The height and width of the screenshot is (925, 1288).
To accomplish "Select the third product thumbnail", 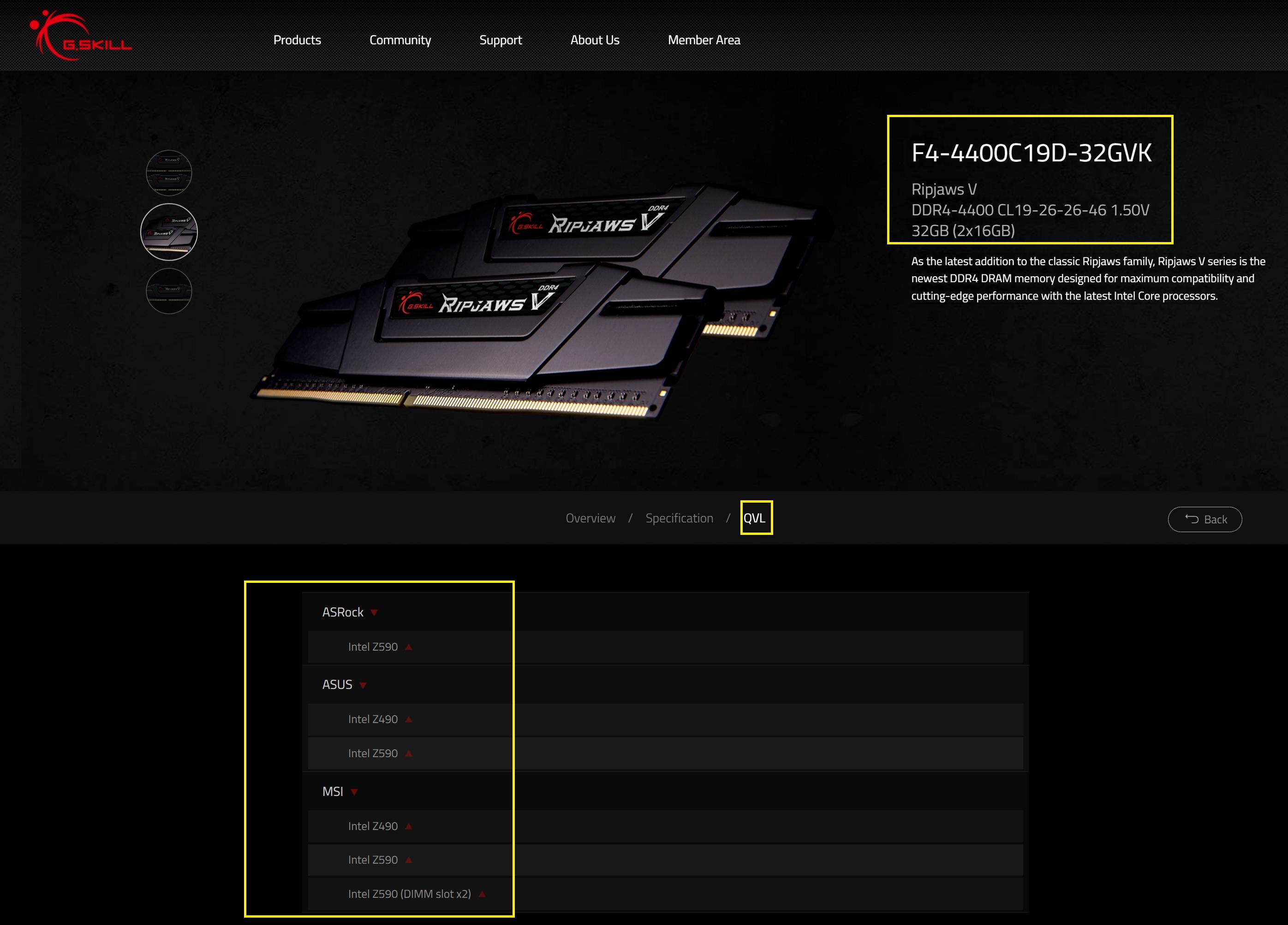I will [169, 291].
